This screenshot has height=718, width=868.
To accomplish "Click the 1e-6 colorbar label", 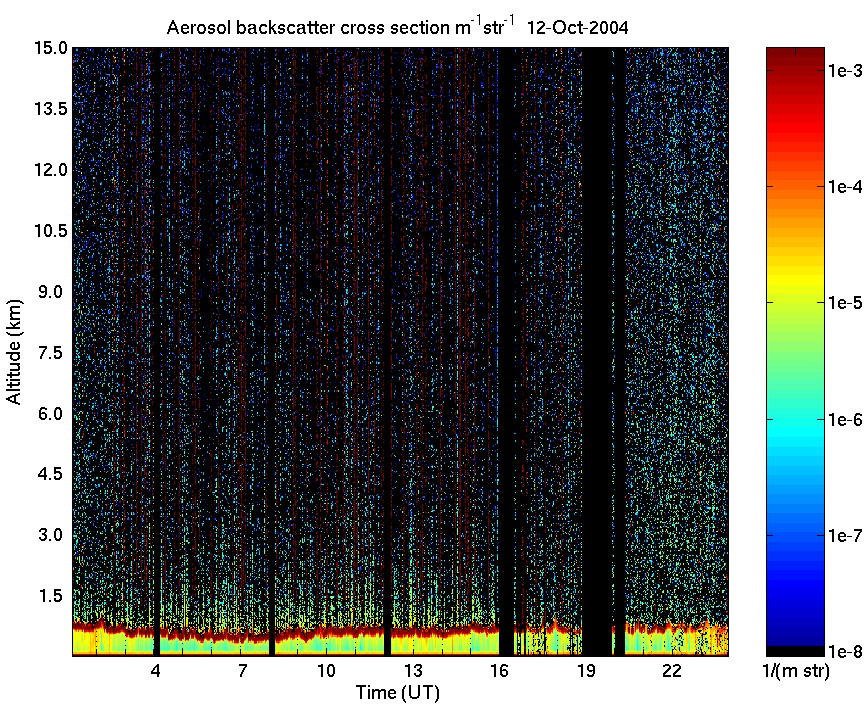I will click(x=845, y=420).
